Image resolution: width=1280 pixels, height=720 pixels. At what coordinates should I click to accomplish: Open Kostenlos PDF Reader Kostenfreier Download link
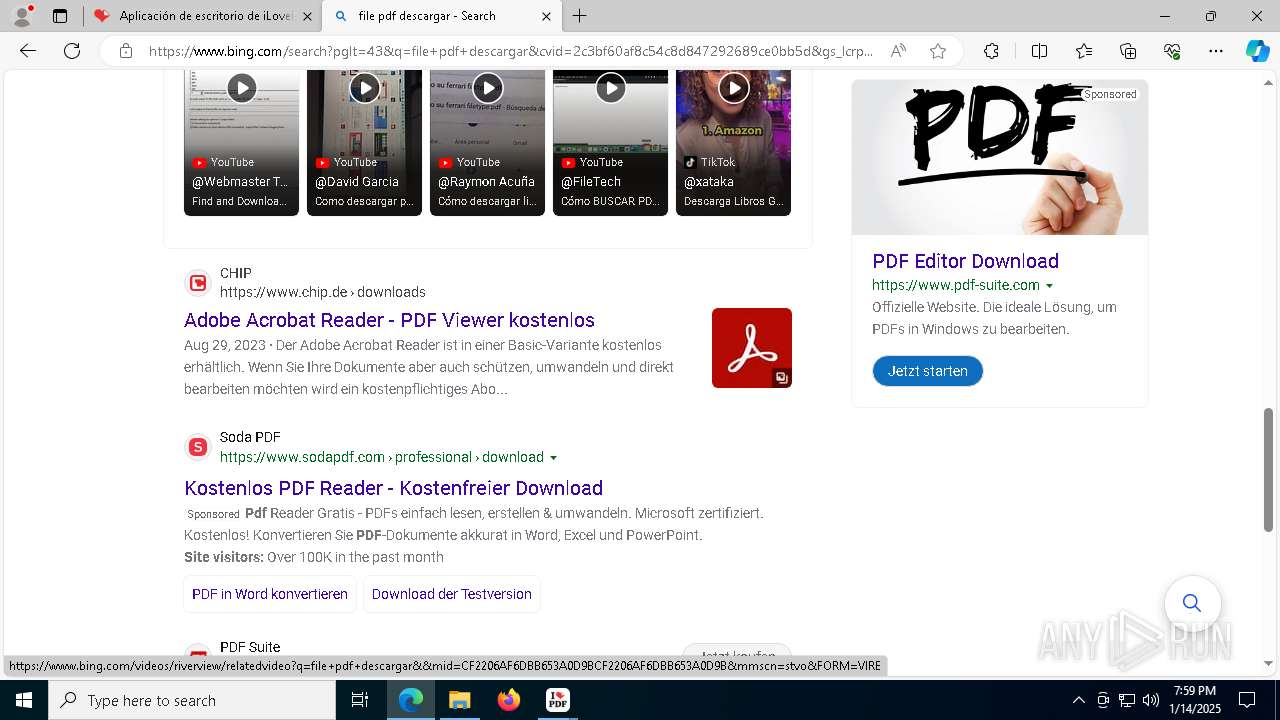point(393,488)
